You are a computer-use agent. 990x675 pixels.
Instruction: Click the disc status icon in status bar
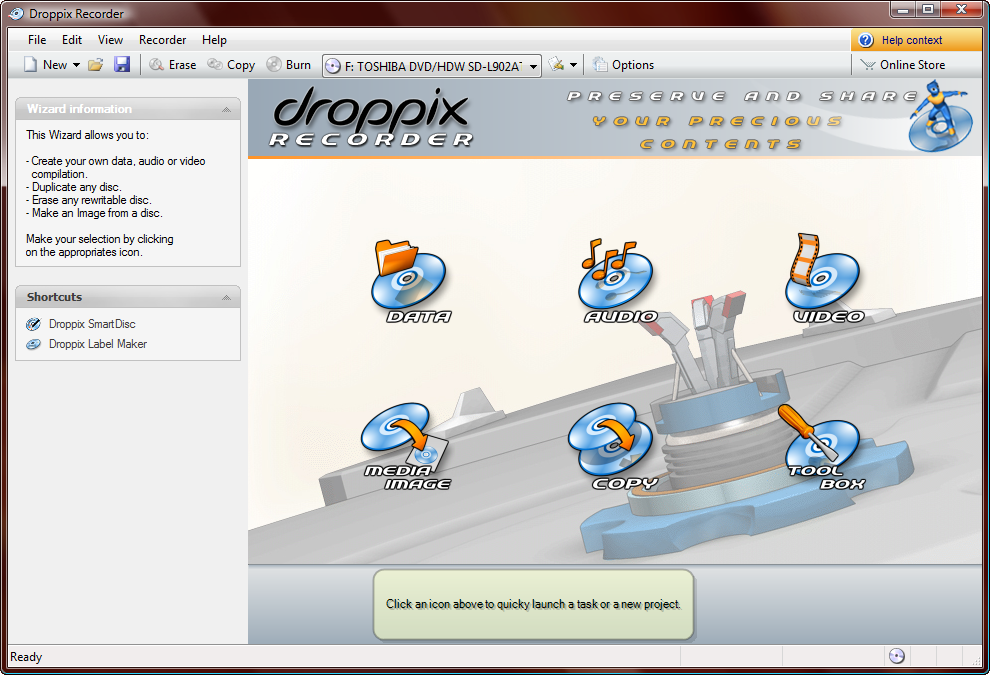[897, 656]
